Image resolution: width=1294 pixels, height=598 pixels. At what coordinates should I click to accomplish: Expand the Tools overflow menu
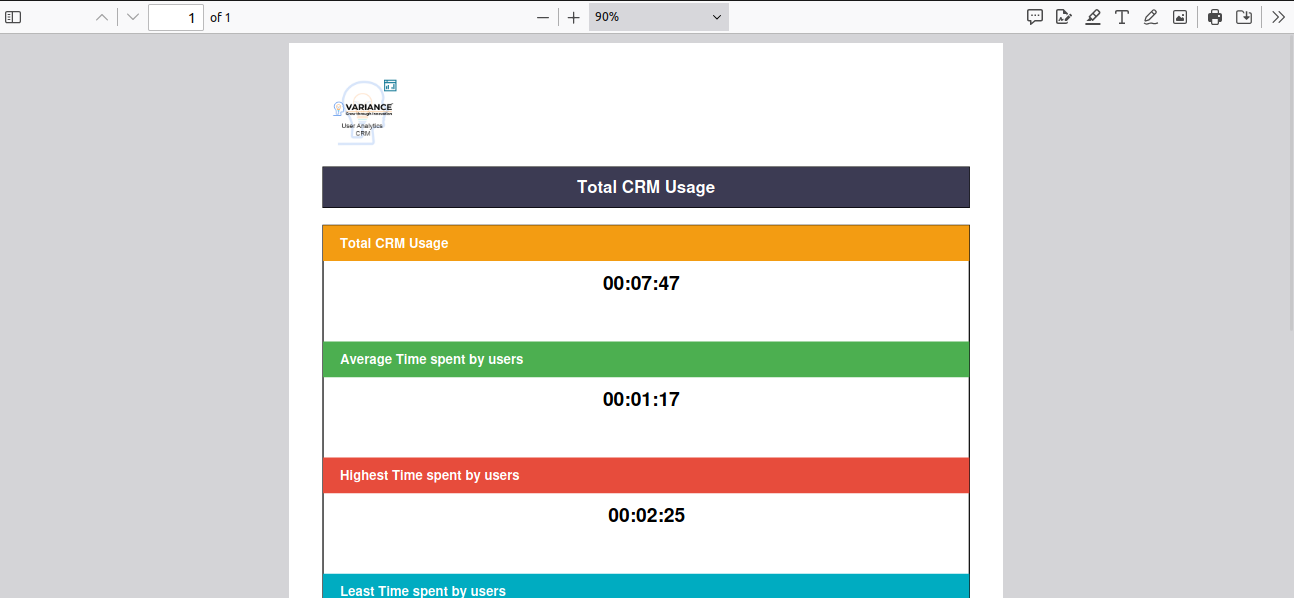point(1278,17)
